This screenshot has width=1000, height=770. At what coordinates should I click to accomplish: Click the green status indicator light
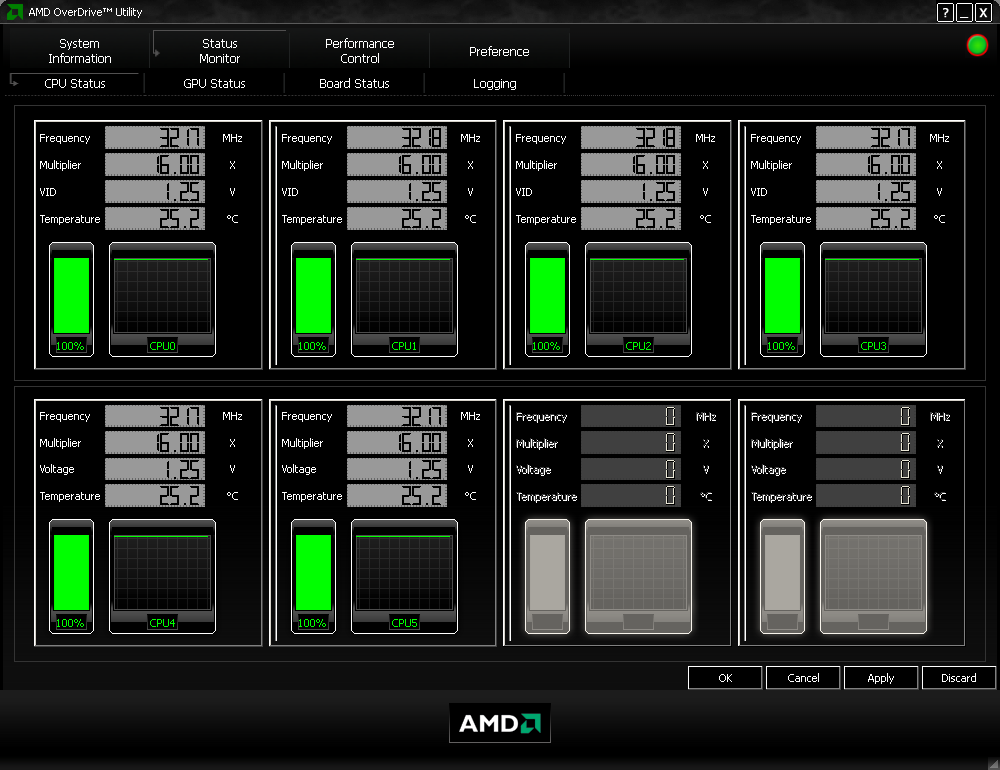pyautogui.click(x=977, y=45)
